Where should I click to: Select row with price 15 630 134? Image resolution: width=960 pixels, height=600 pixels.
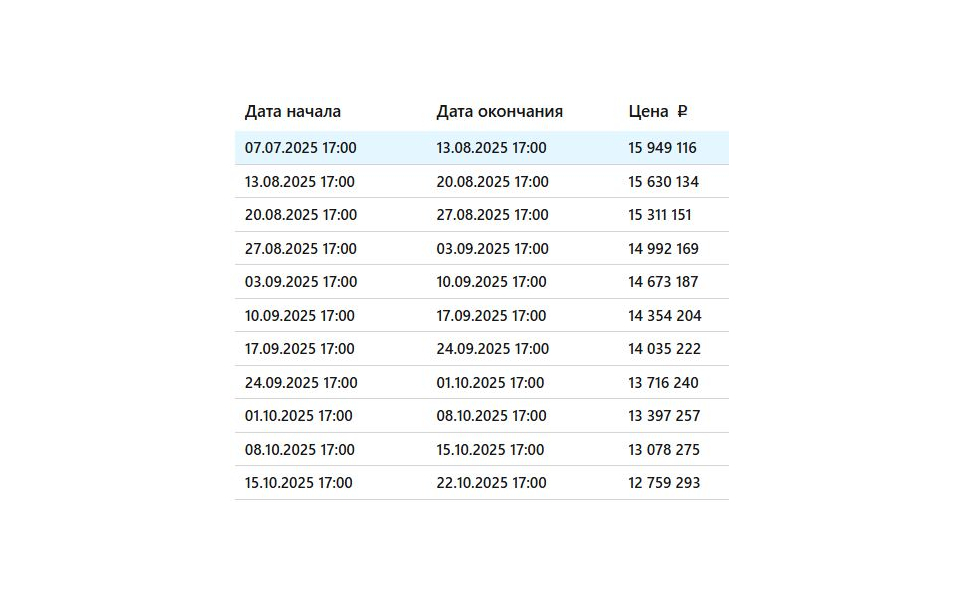coord(482,181)
